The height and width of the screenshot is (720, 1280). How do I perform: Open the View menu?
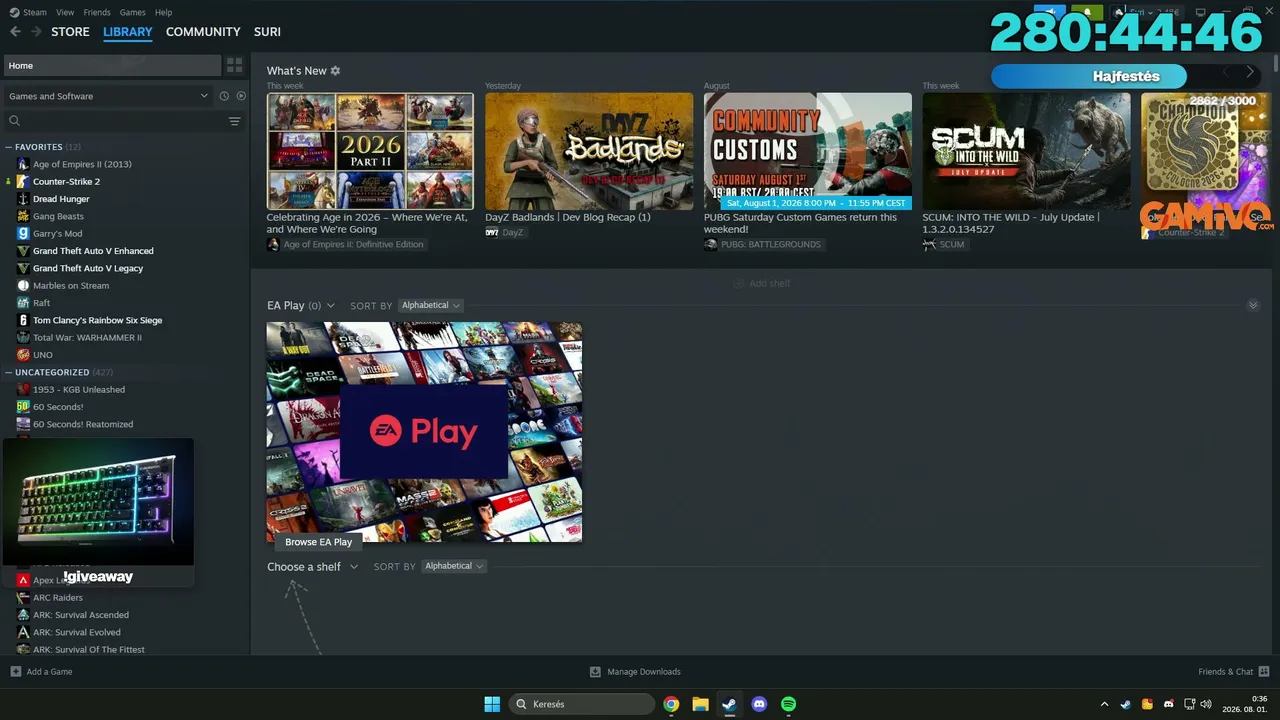(65, 12)
